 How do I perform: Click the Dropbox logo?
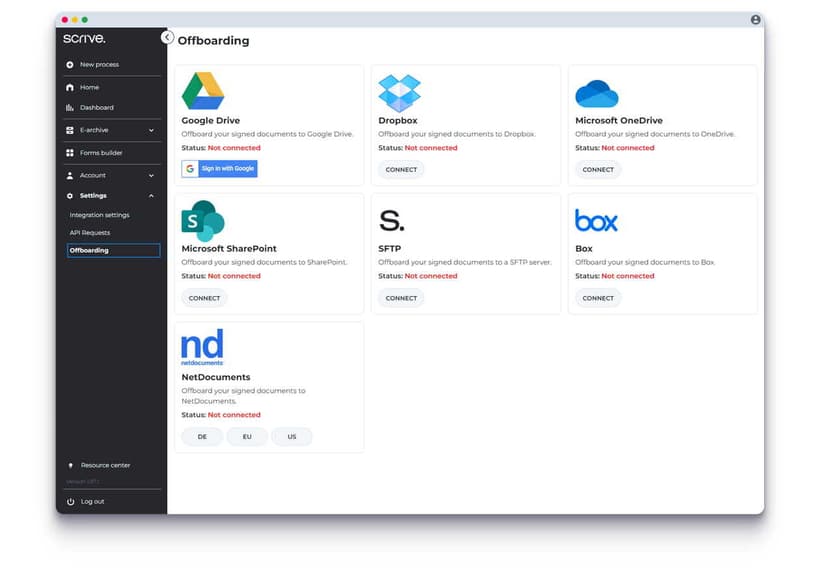point(400,93)
